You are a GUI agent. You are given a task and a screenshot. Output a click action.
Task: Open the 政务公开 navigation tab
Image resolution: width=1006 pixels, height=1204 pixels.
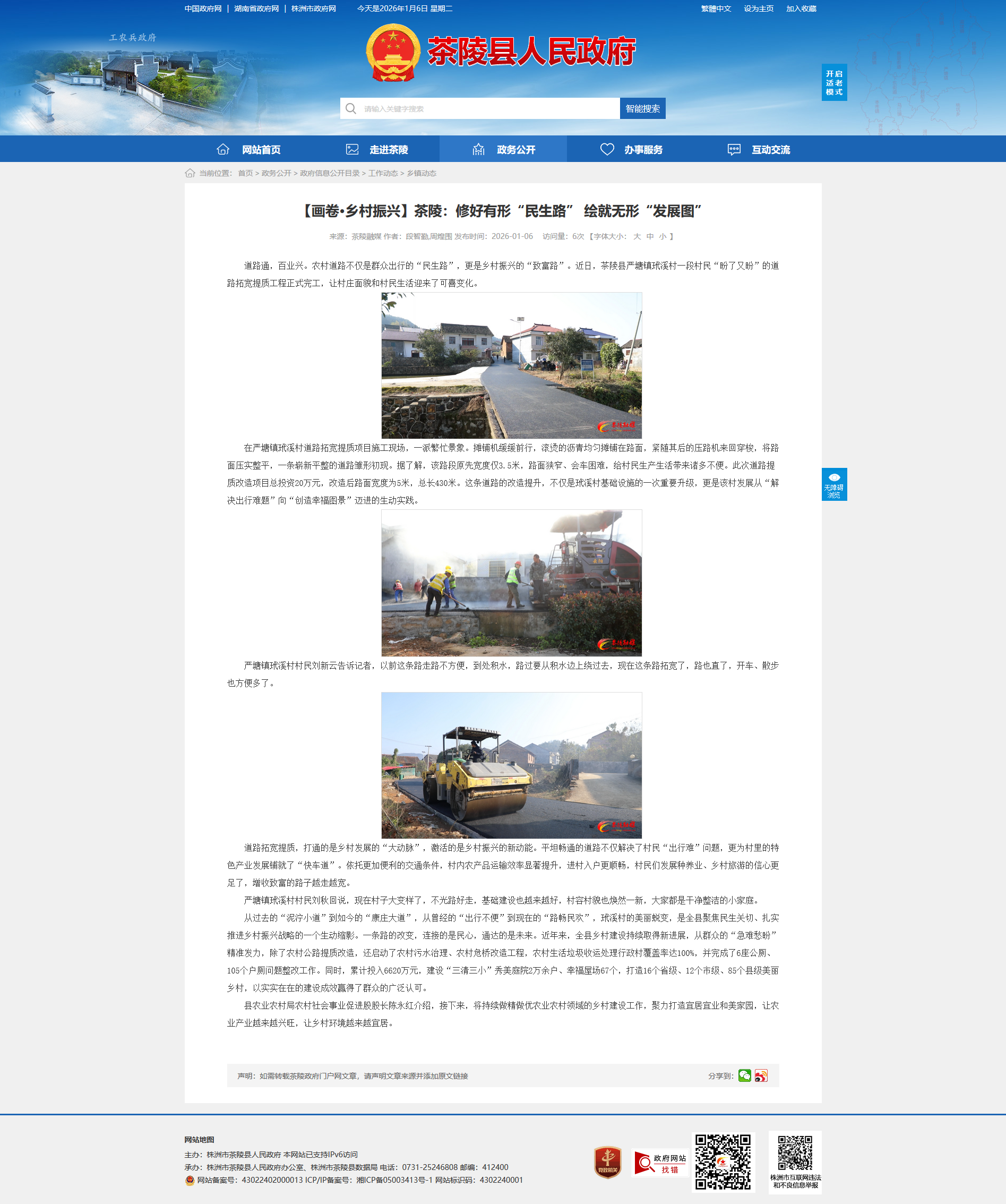click(503, 150)
